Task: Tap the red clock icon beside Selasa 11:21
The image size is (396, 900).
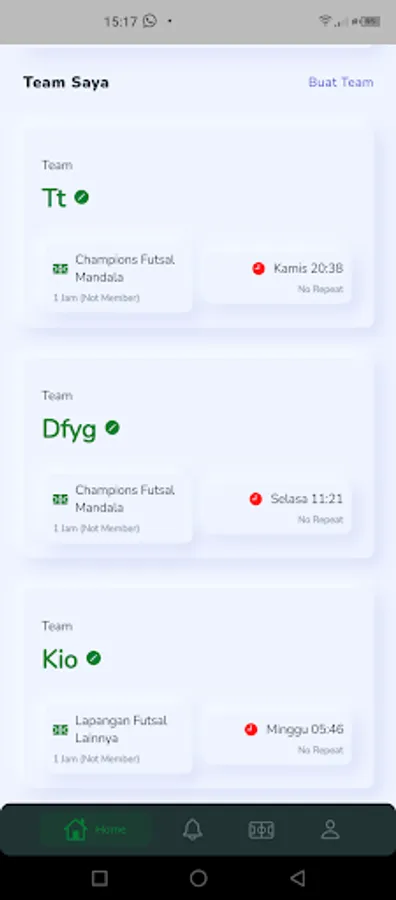Action: pos(255,499)
